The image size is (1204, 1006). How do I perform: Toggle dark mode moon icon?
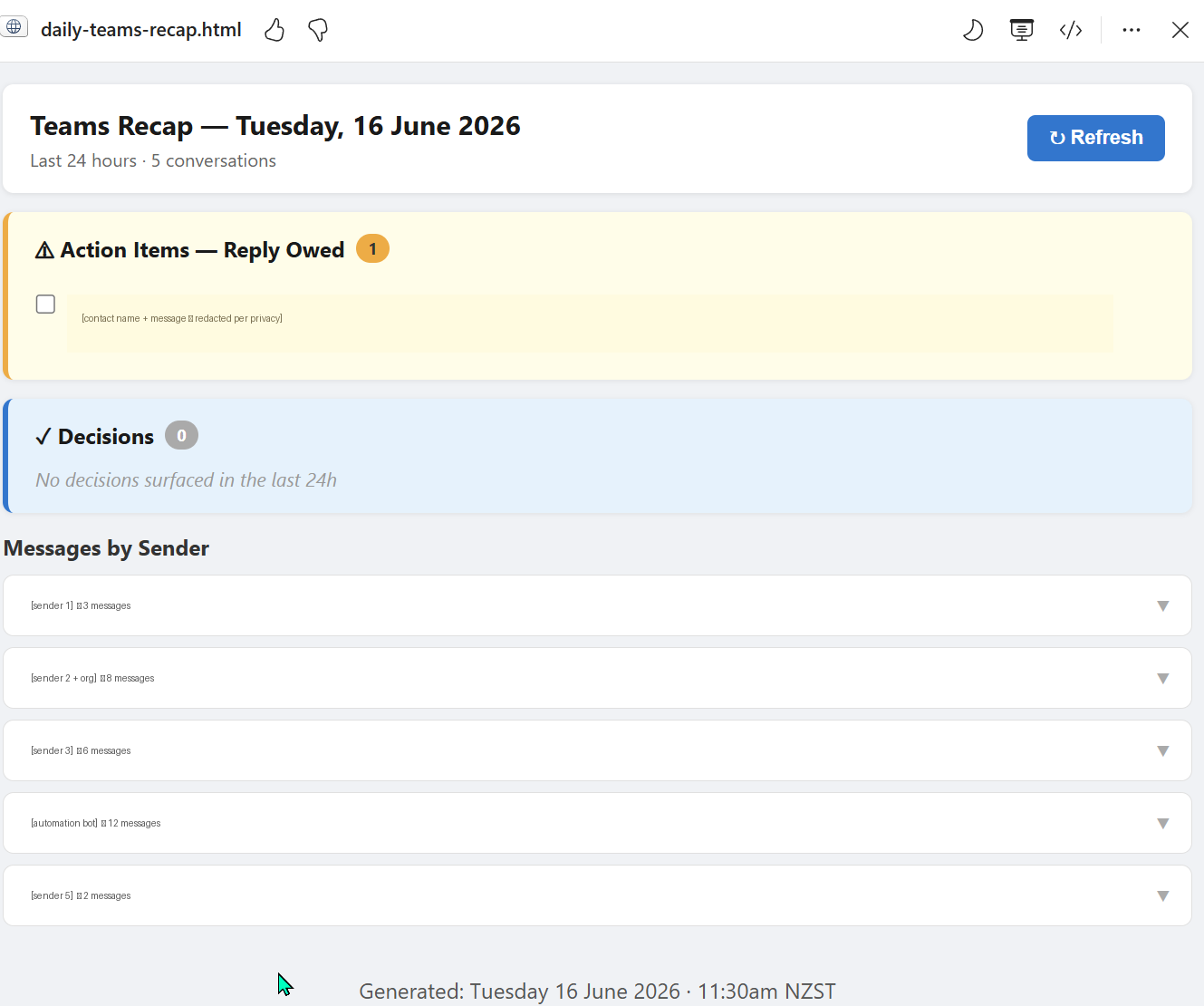973,30
